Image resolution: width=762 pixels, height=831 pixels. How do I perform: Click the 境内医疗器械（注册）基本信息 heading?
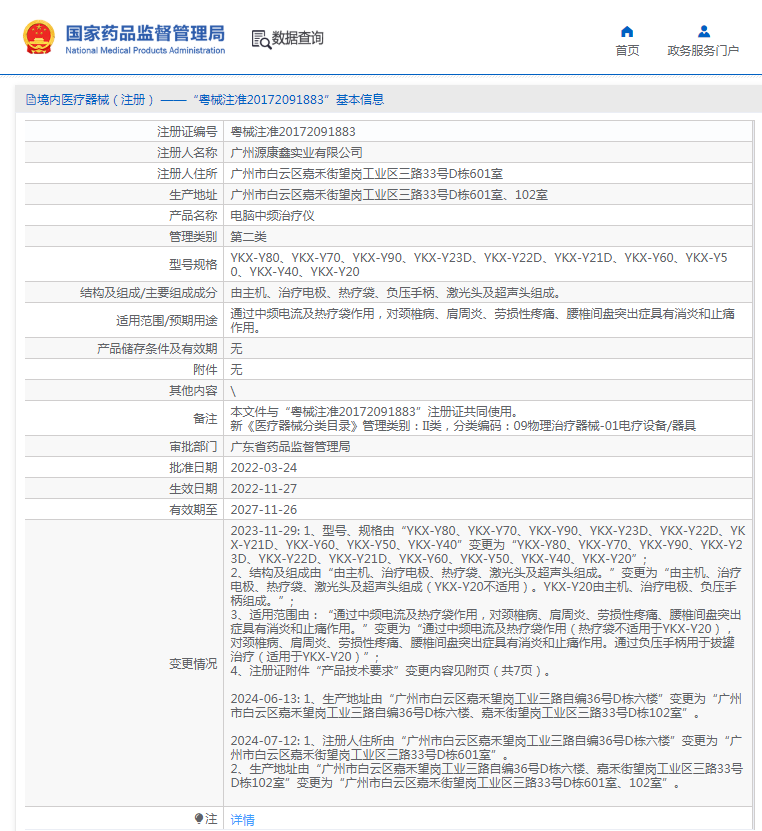205,100
